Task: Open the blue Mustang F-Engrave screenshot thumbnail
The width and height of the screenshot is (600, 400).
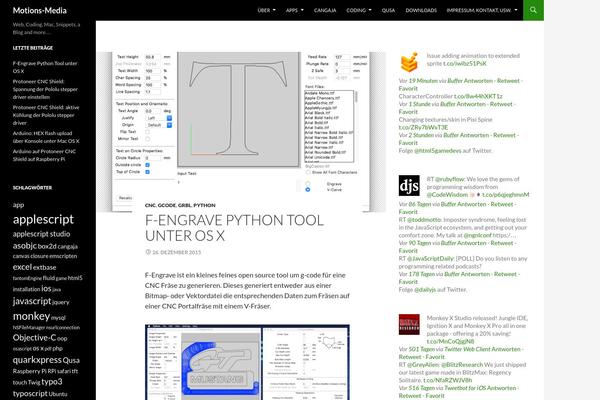Action: pos(247,362)
